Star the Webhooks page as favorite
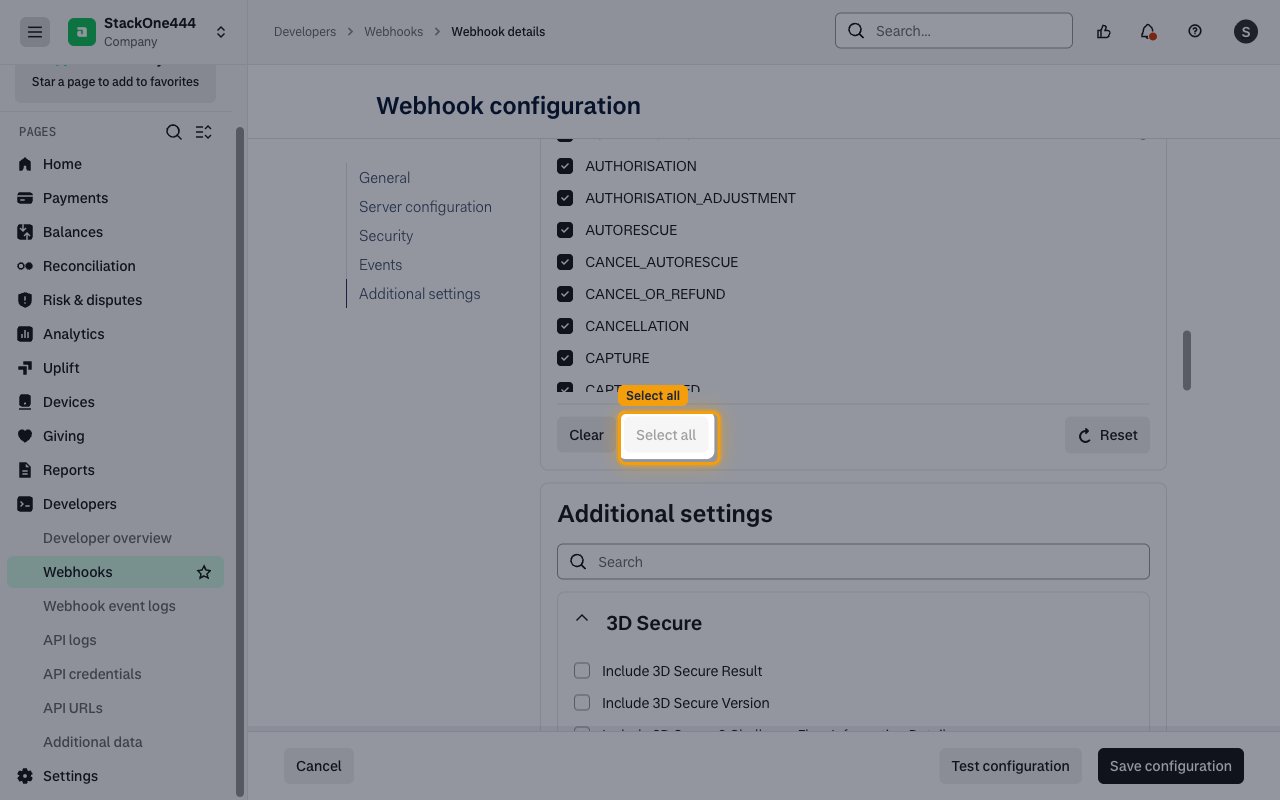The image size is (1280, 800). (x=204, y=572)
